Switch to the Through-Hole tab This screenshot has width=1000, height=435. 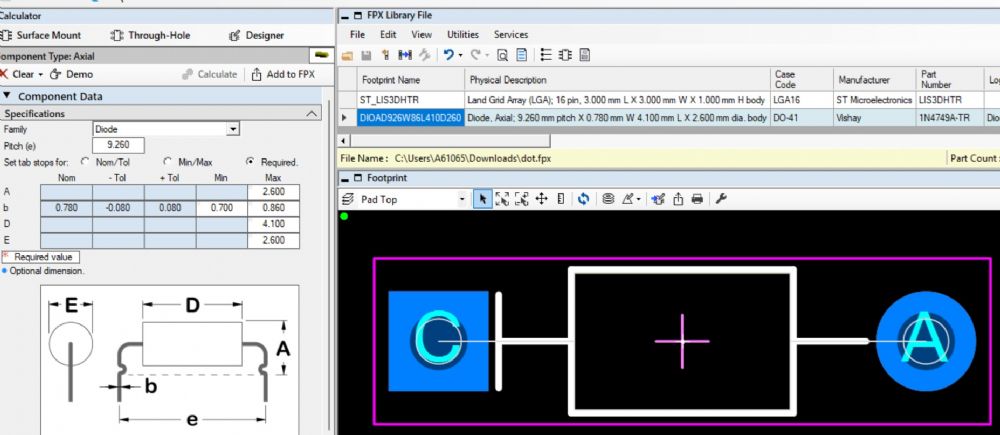click(152, 35)
